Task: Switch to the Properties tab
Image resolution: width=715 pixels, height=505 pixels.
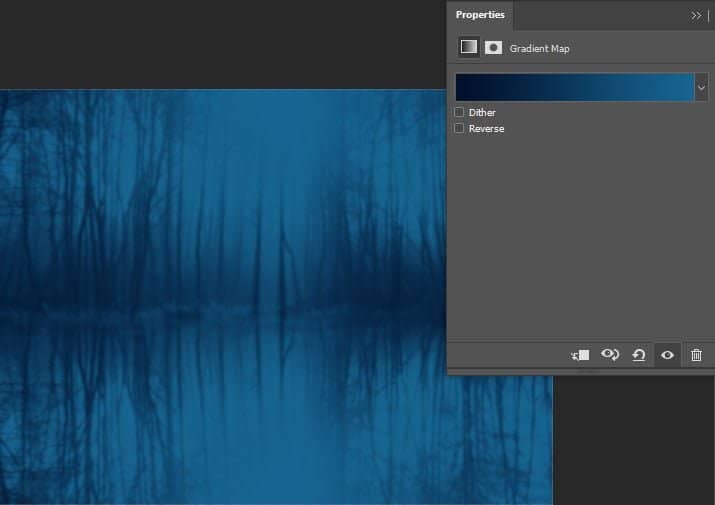Action: pyautogui.click(x=480, y=15)
